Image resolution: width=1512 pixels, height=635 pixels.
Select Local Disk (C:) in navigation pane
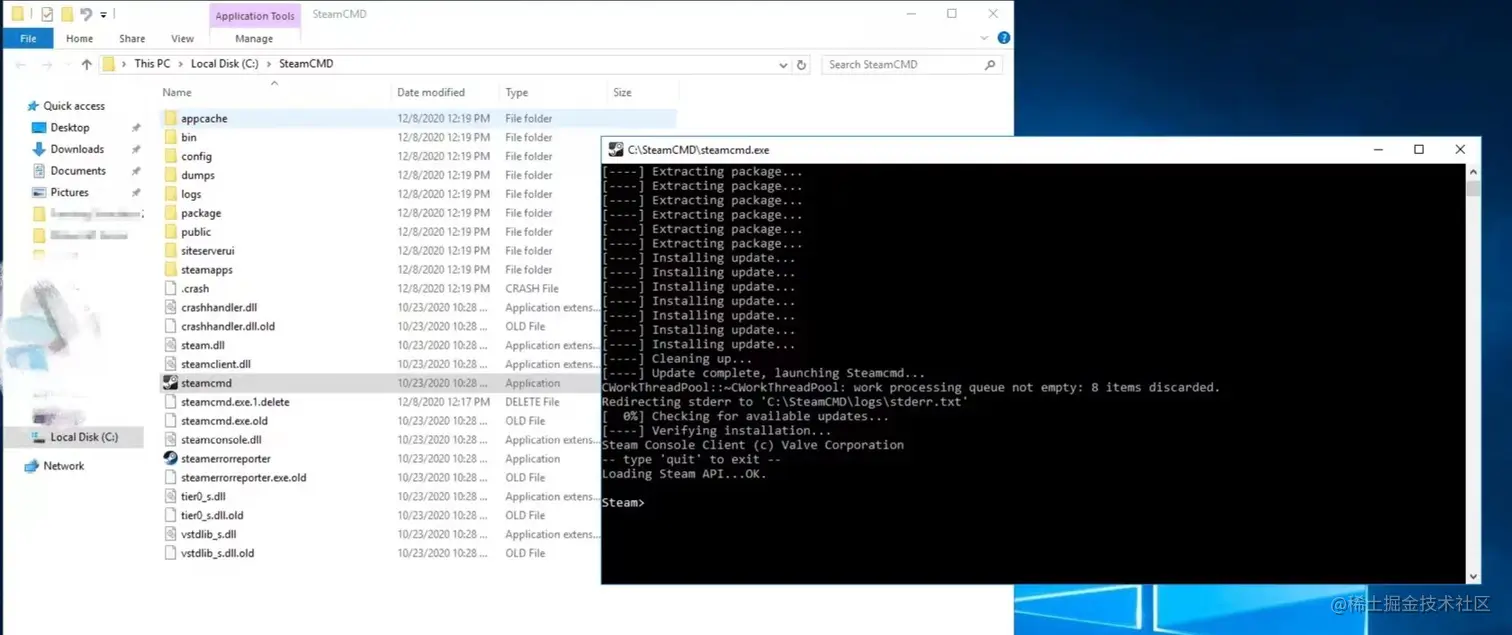pos(84,437)
